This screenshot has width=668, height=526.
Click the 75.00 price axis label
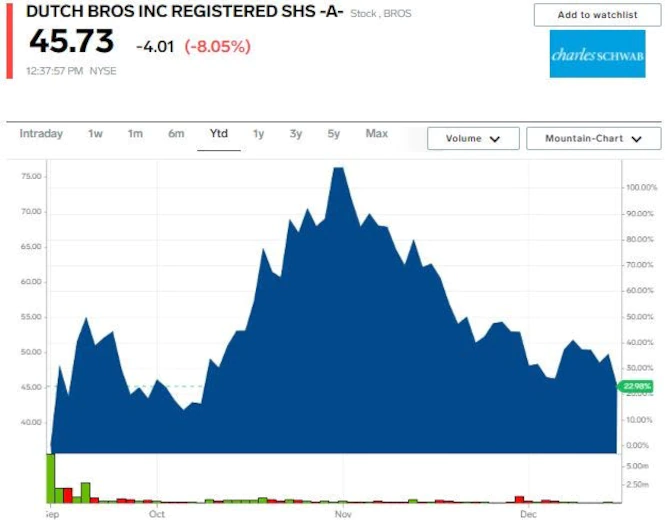[x=31, y=176]
